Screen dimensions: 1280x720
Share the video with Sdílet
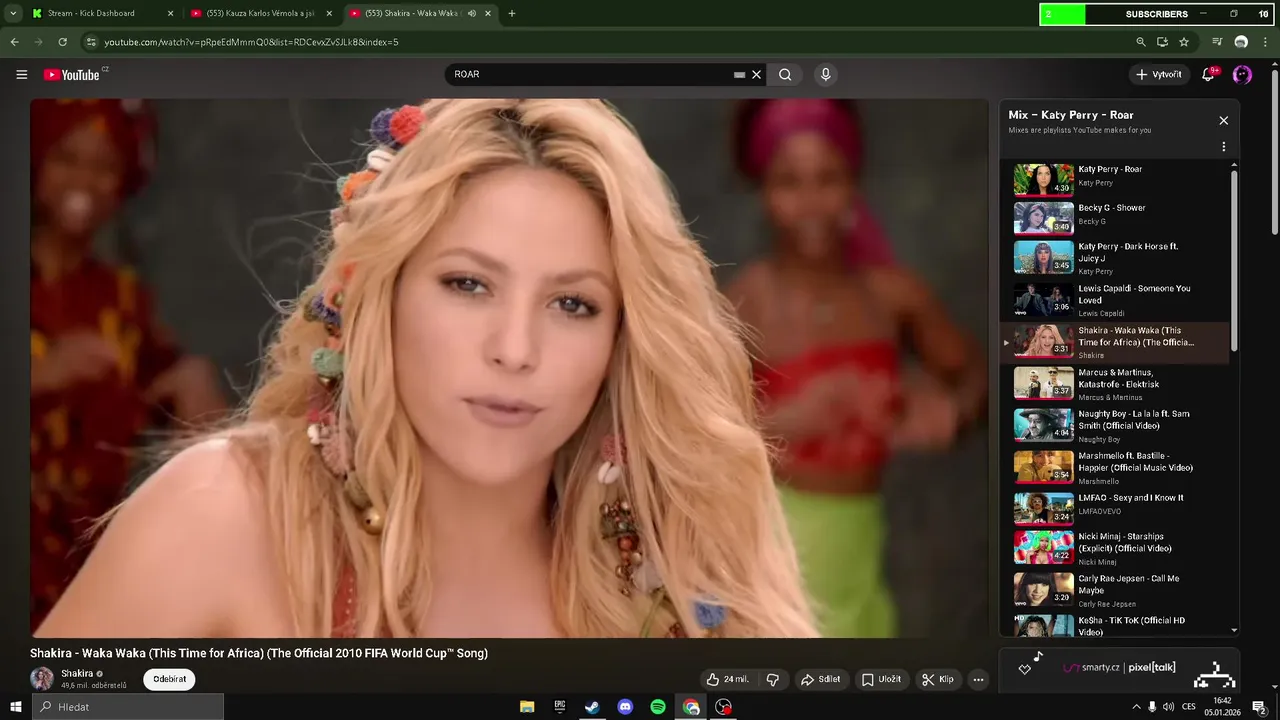(820, 679)
